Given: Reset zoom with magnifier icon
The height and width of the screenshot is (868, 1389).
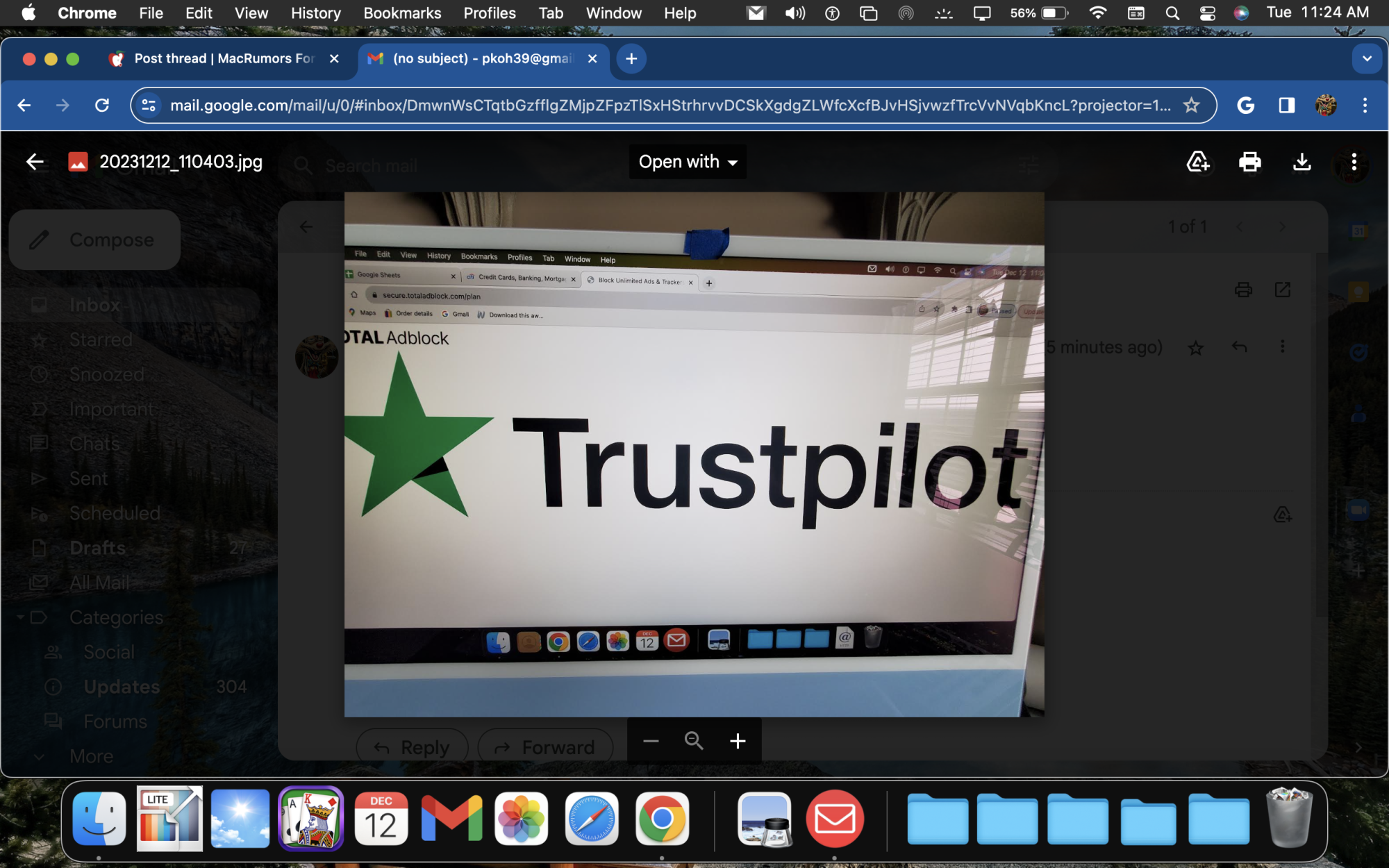Looking at the screenshot, I should click(694, 741).
